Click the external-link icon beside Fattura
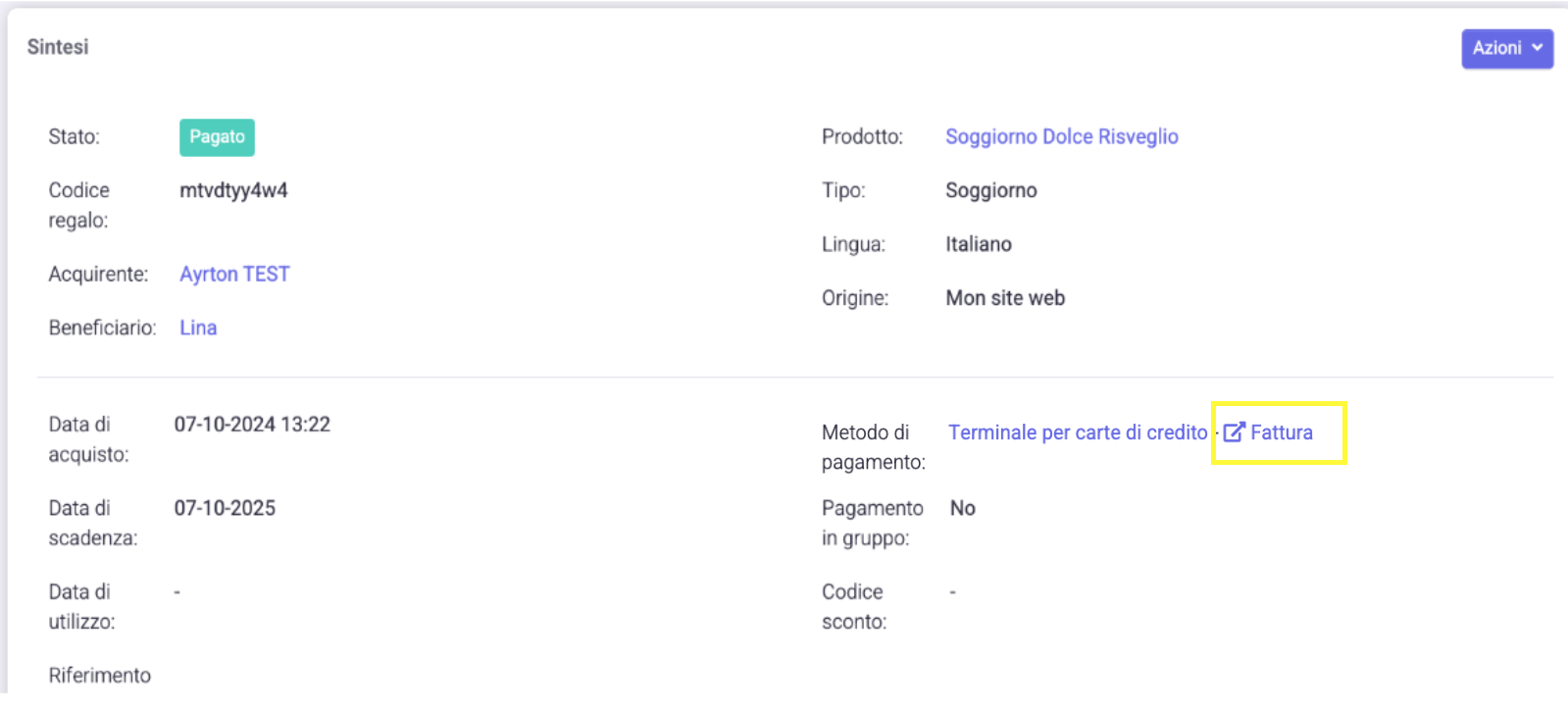The width and height of the screenshot is (1568, 712). tap(1234, 432)
